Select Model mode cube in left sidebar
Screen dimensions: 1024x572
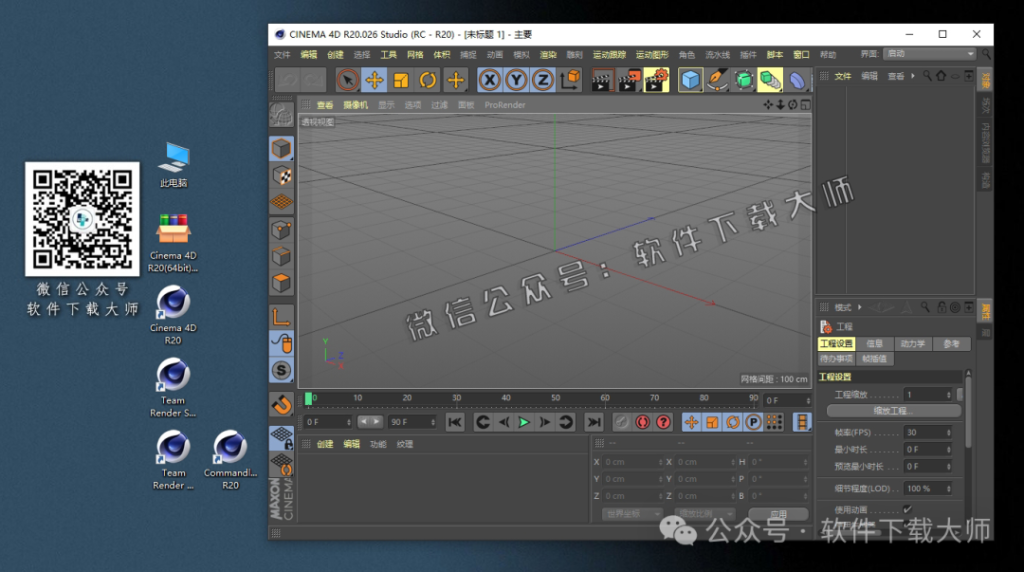[281, 149]
